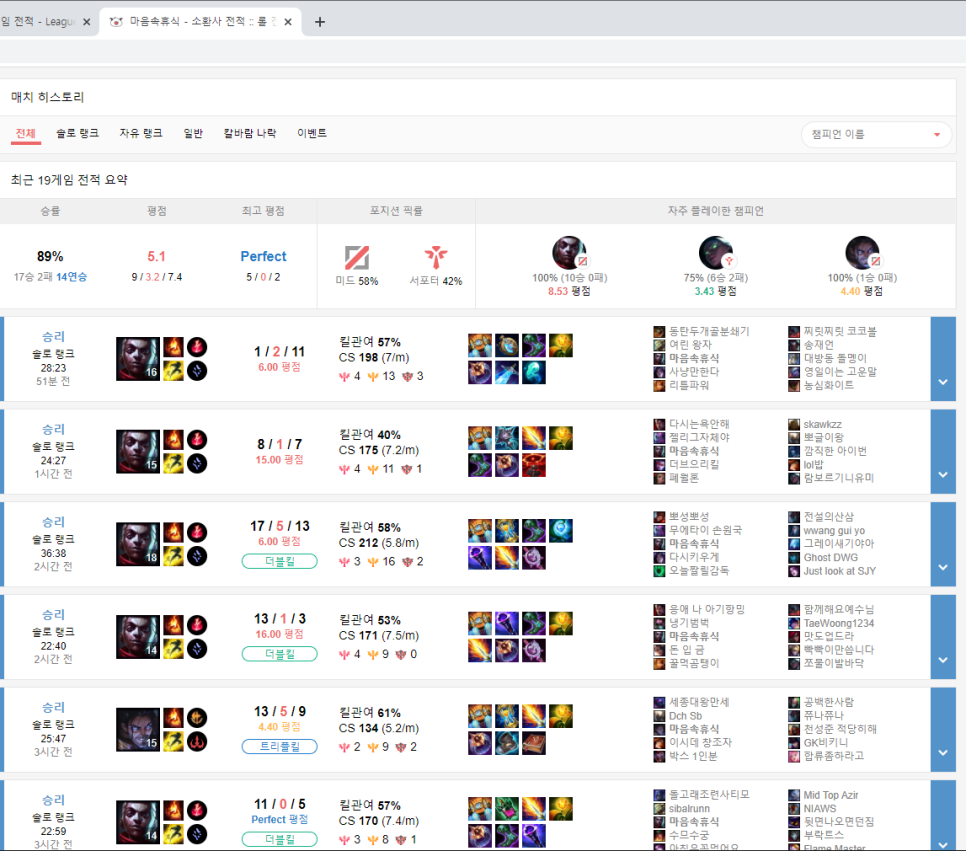This screenshot has width=966, height=851.
Task: Expand the 22:59 match details
Action: click(x=943, y=816)
